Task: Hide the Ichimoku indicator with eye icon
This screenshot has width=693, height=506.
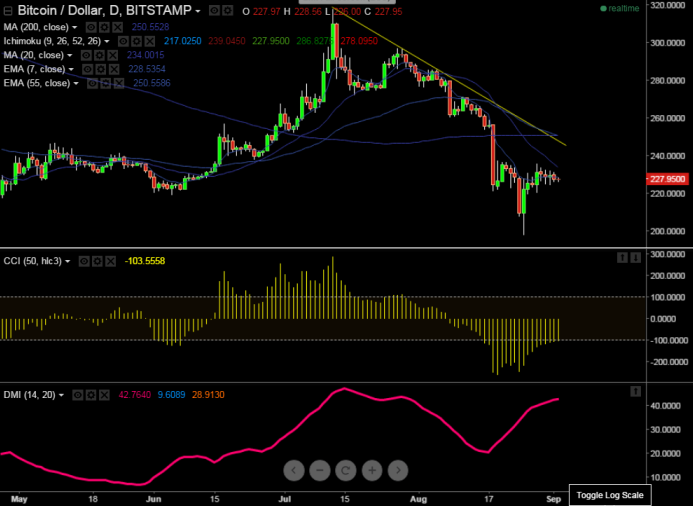Action: (x=123, y=42)
